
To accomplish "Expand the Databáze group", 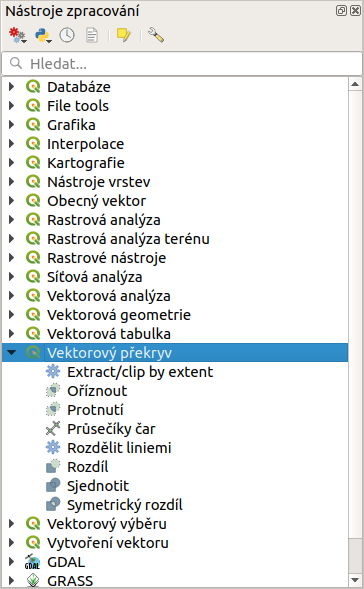I will pyautogui.click(x=12, y=87).
